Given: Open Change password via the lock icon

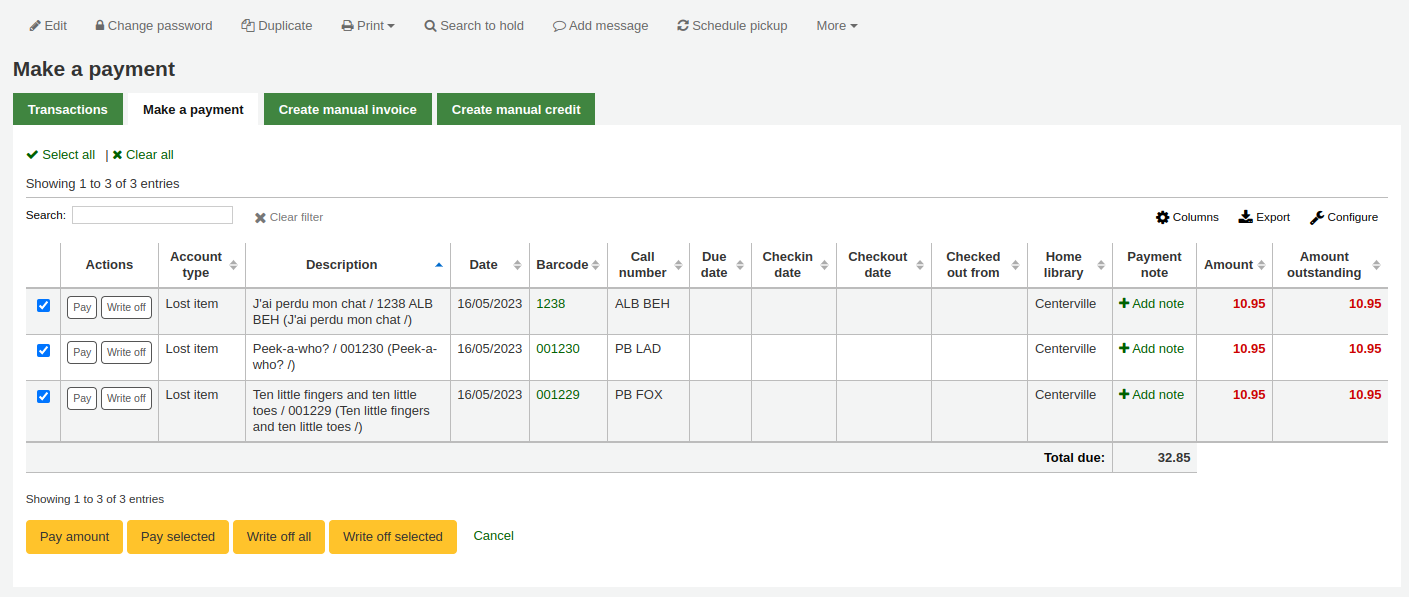Looking at the screenshot, I should pos(101,25).
